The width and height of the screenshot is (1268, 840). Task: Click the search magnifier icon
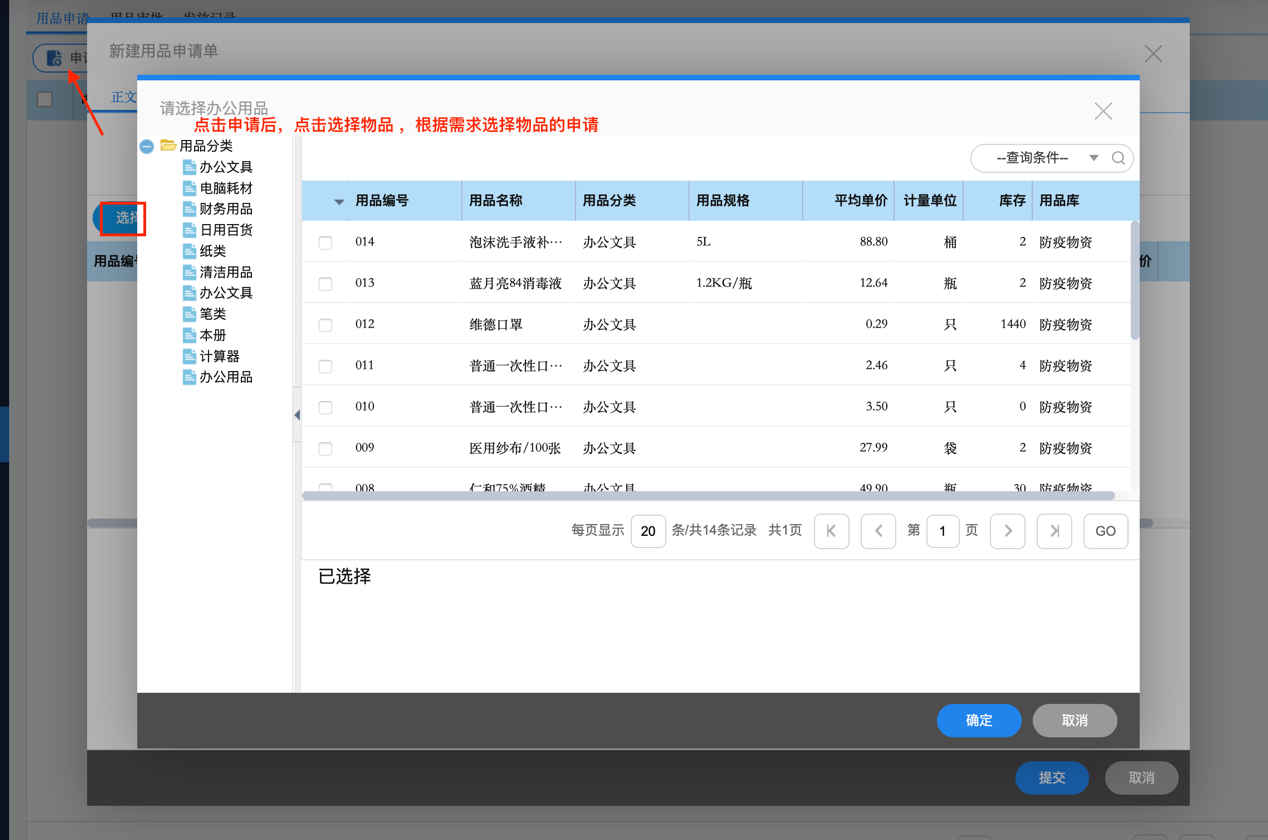pyautogui.click(x=1118, y=158)
